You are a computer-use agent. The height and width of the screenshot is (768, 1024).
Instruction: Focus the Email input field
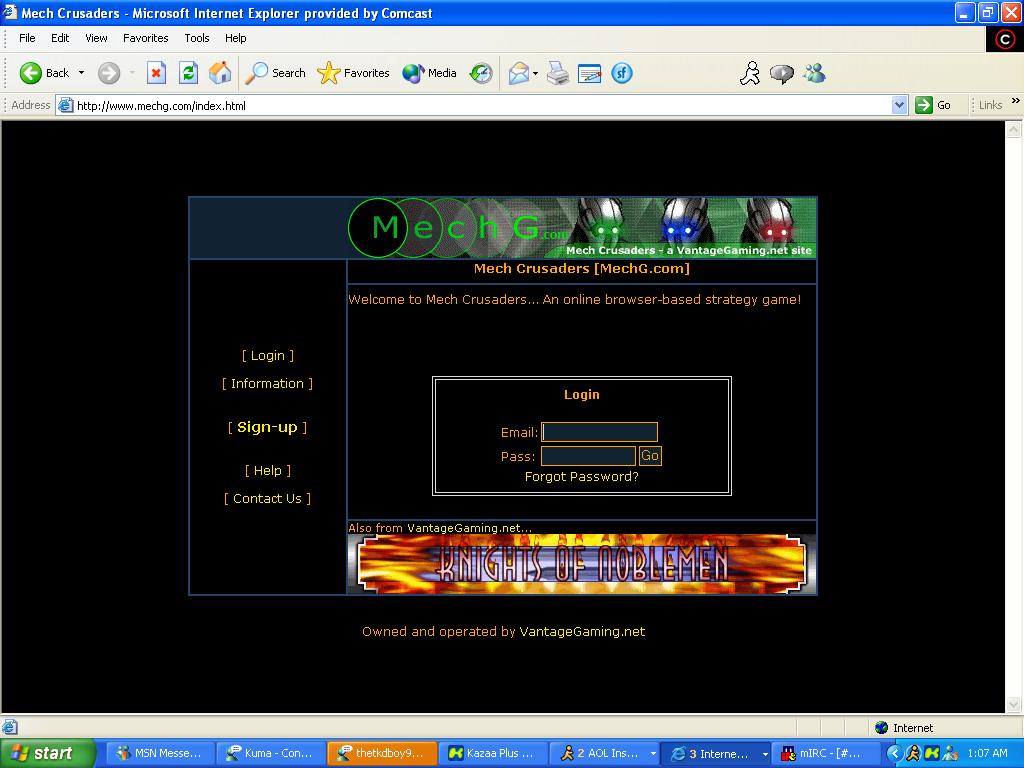tap(600, 432)
